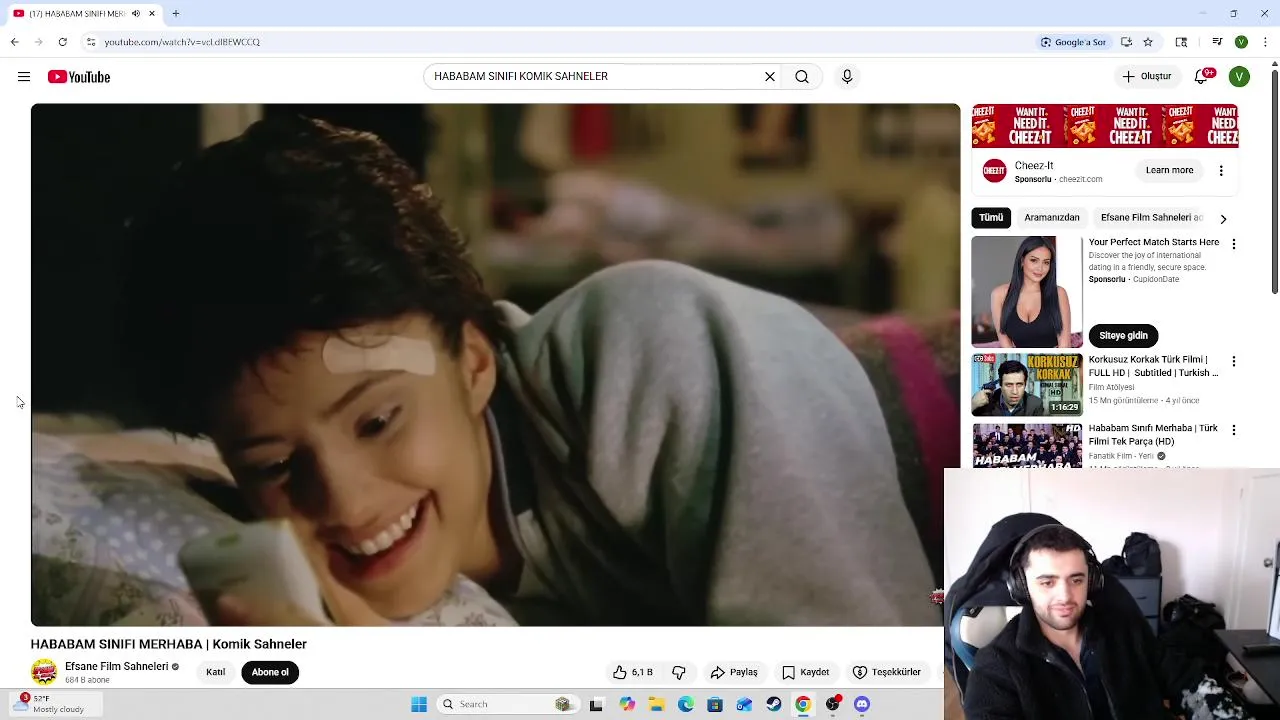Like the video with thumbs up

pyautogui.click(x=633, y=672)
